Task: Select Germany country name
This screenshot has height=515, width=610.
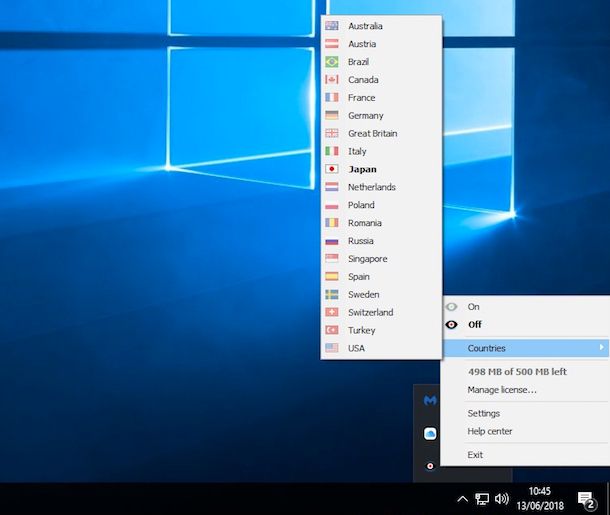Action: [x=366, y=116]
